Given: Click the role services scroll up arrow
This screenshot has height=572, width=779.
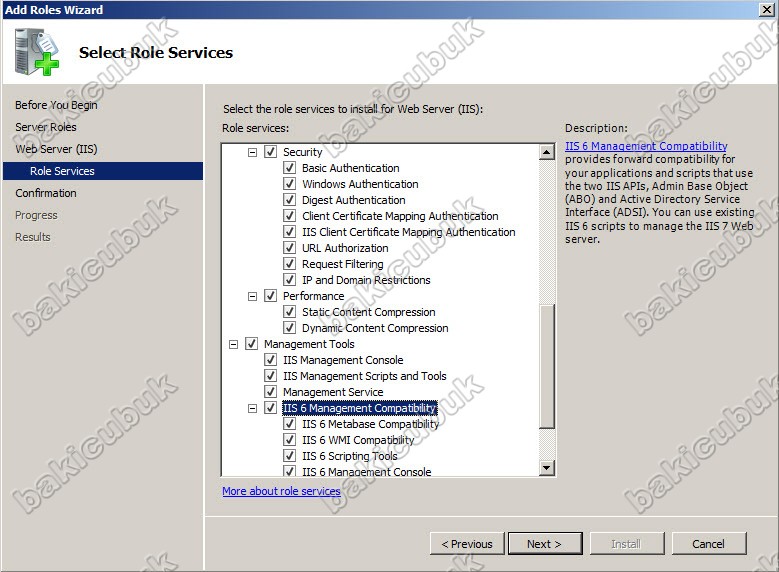Looking at the screenshot, I should tap(546, 152).
